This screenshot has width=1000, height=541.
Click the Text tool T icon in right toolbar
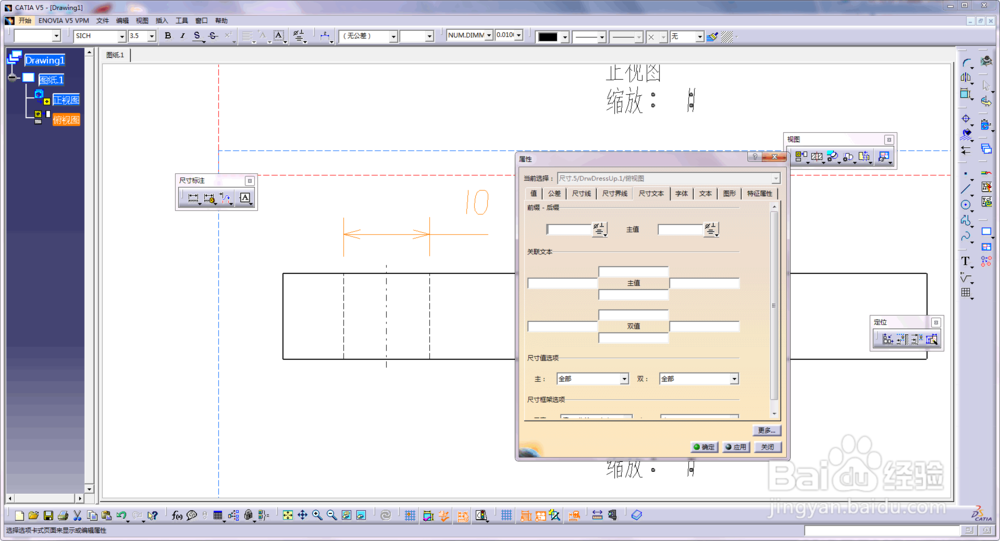966,262
